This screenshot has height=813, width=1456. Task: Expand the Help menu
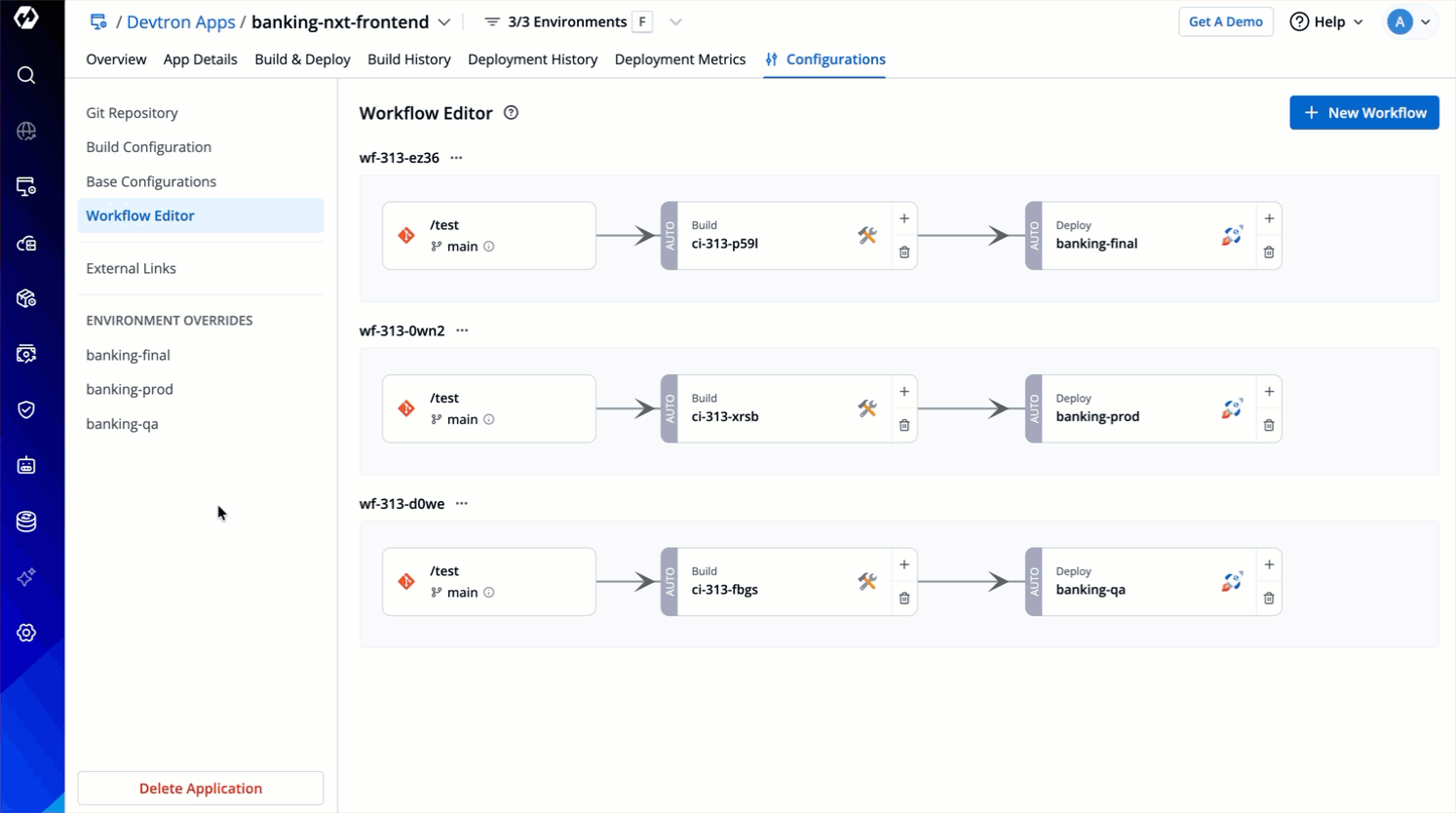coord(1326,21)
